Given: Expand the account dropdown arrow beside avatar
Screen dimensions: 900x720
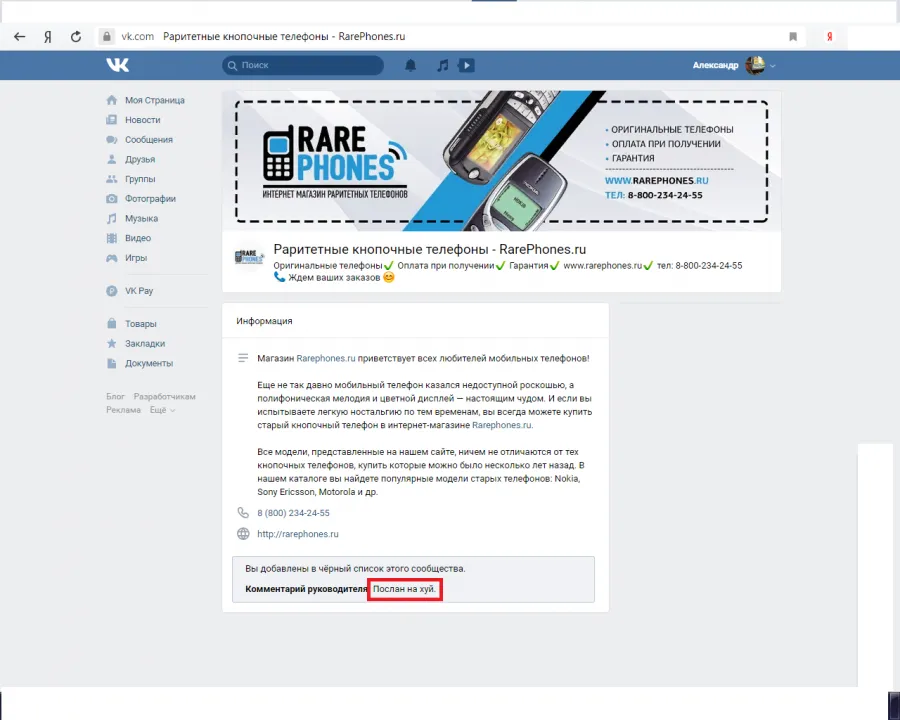Looking at the screenshot, I should [x=773, y=66].
